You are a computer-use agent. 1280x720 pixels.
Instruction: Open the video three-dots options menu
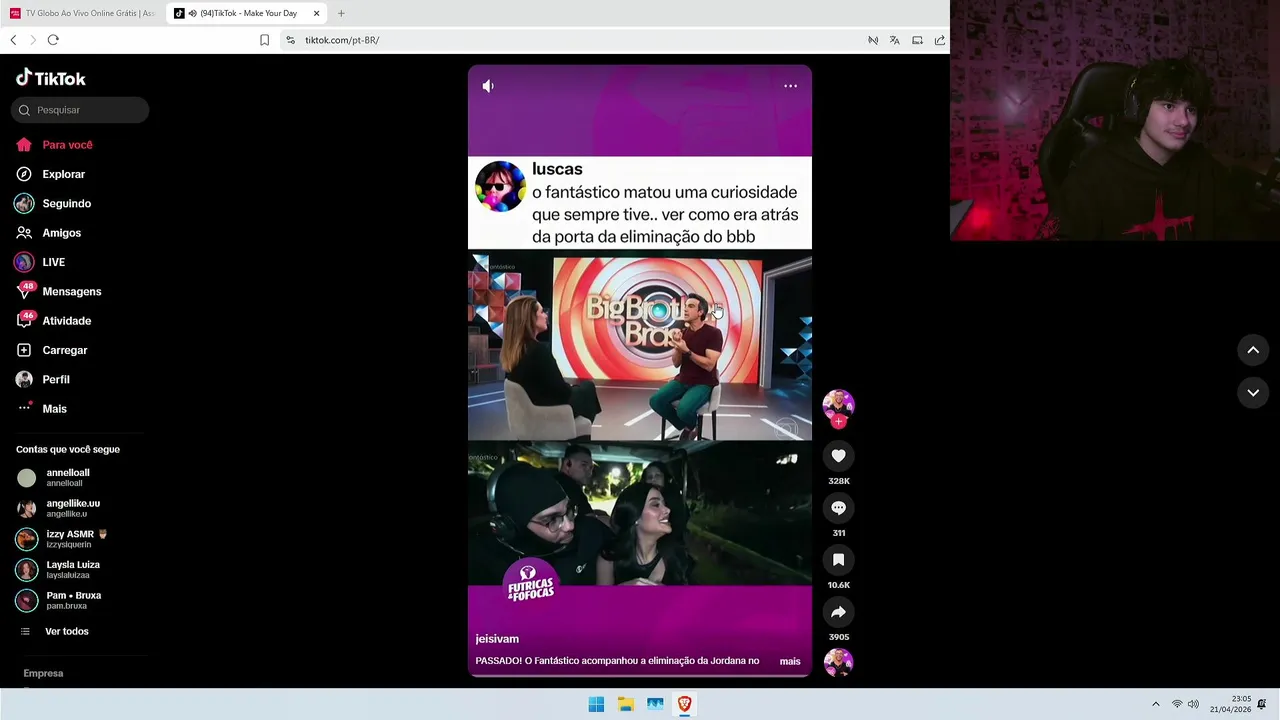pyautogui.click(x=790, y=86)
